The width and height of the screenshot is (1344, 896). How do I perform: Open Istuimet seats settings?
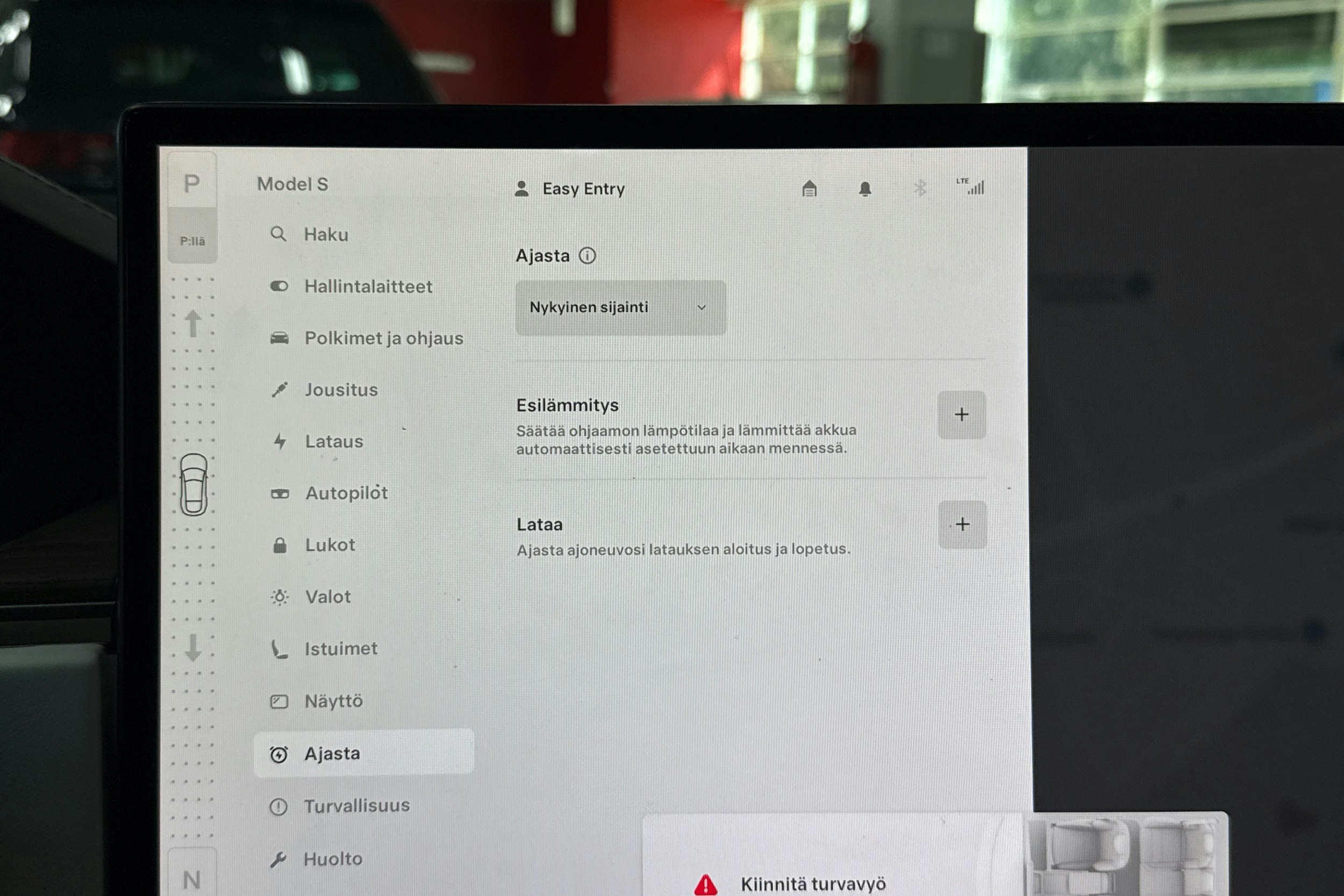click(x=364, y=649)
